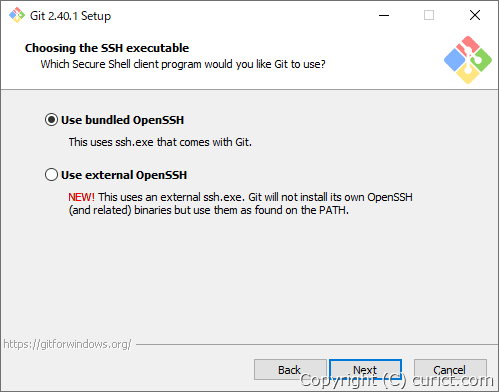
Task: Click the "Git 2.40.1 Setup" title text
Action: [x=70, y=16]
